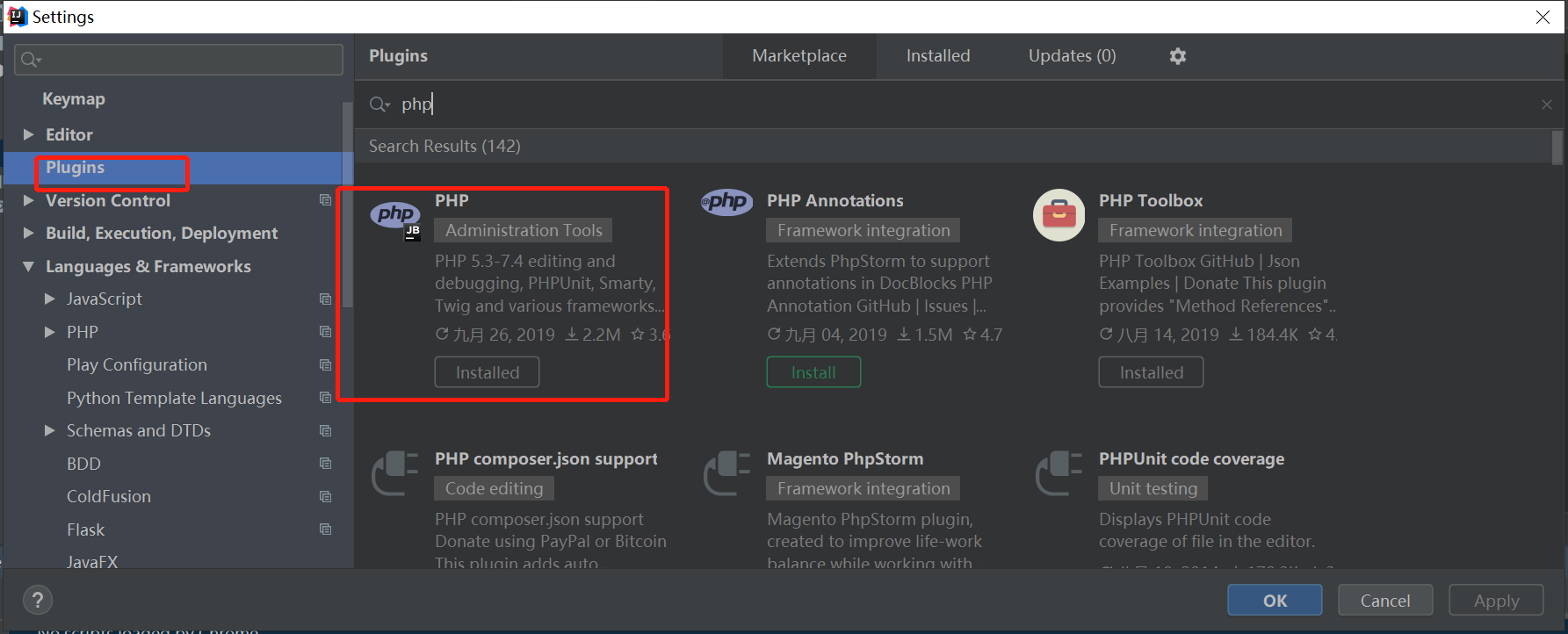The width and height of the screenshot is (1568, 634).
Task: Click the plugin results vertical scrollbar
Action: (1557, 148)
